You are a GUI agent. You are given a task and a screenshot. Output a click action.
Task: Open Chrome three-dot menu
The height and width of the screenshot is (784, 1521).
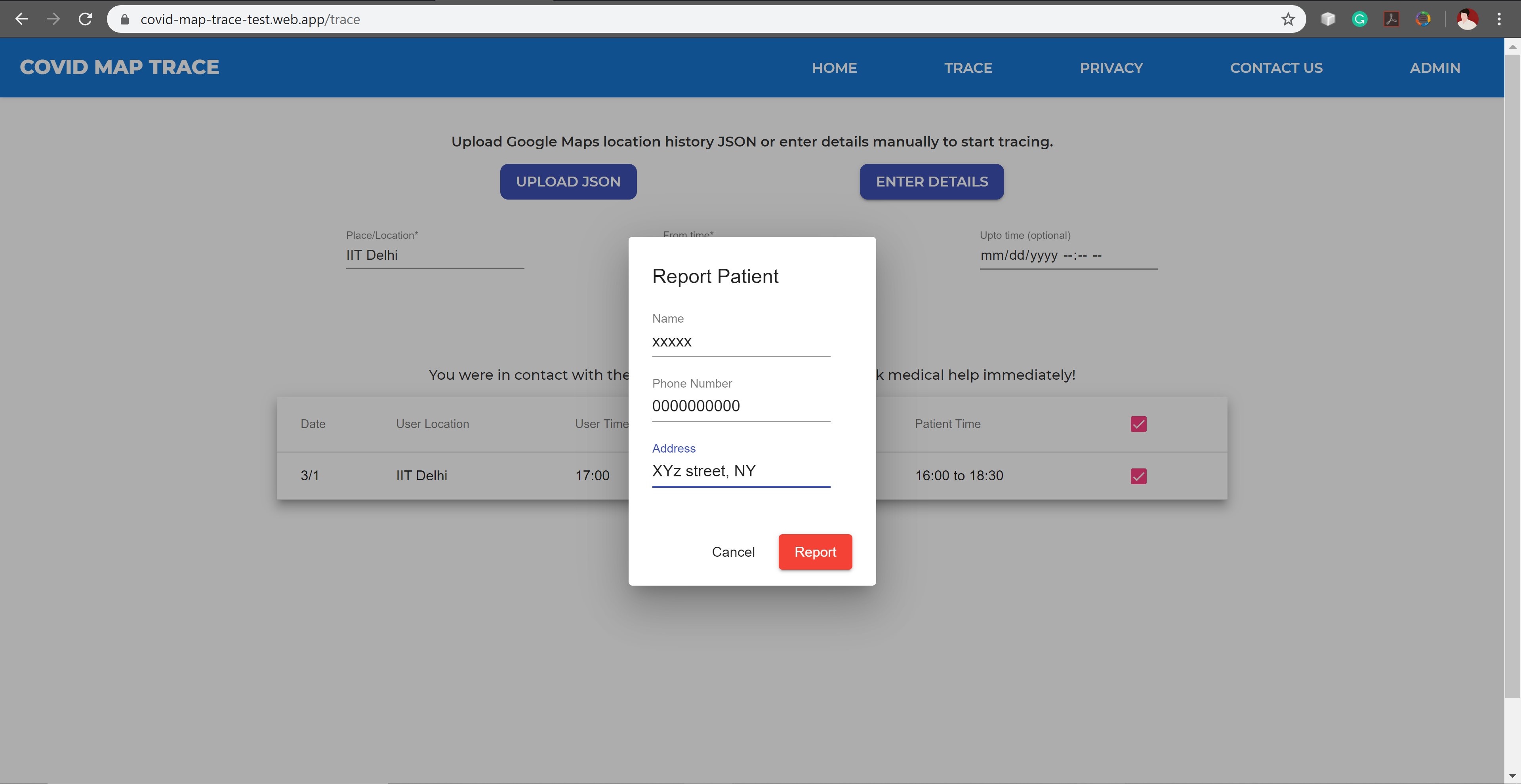pyautogui.click(x=1498, y=19)
